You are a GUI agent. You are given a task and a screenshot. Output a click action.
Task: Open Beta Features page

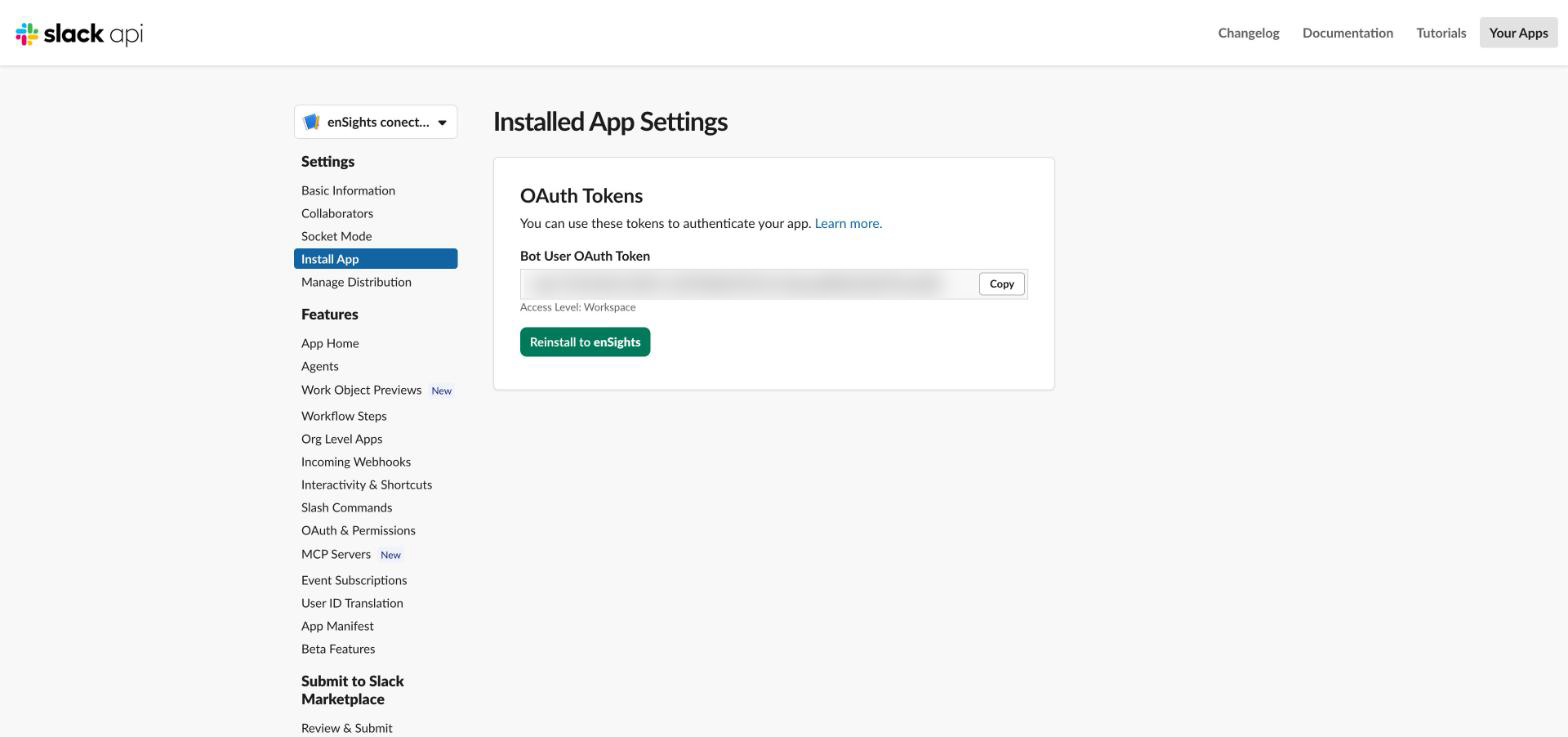click(x=338, y=649)
